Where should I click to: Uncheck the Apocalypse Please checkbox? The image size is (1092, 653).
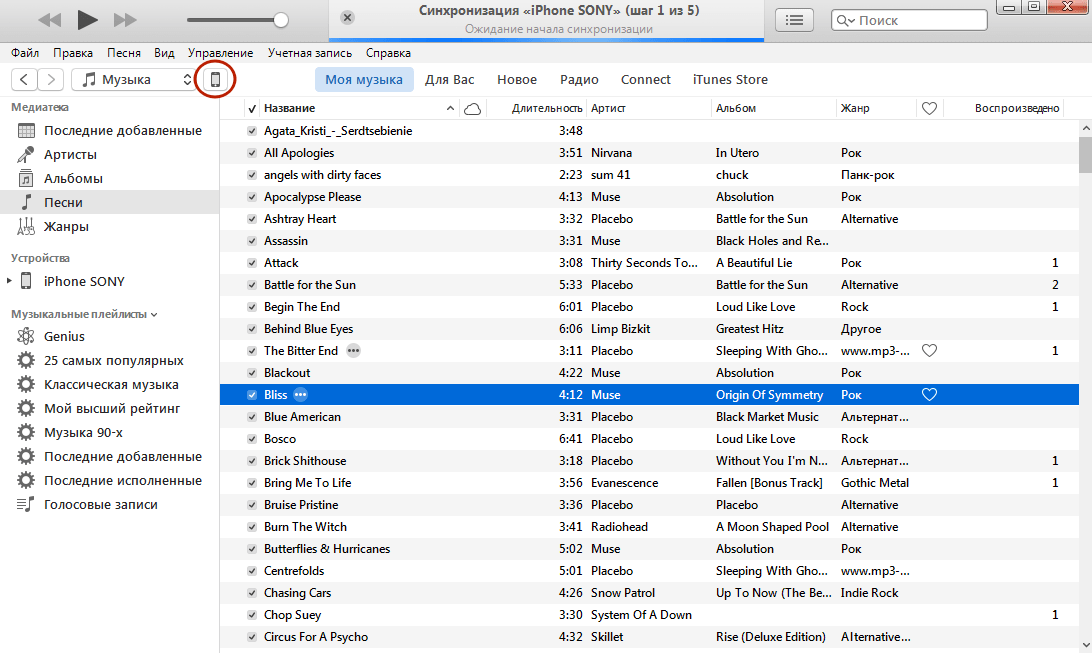click(252, 197)
